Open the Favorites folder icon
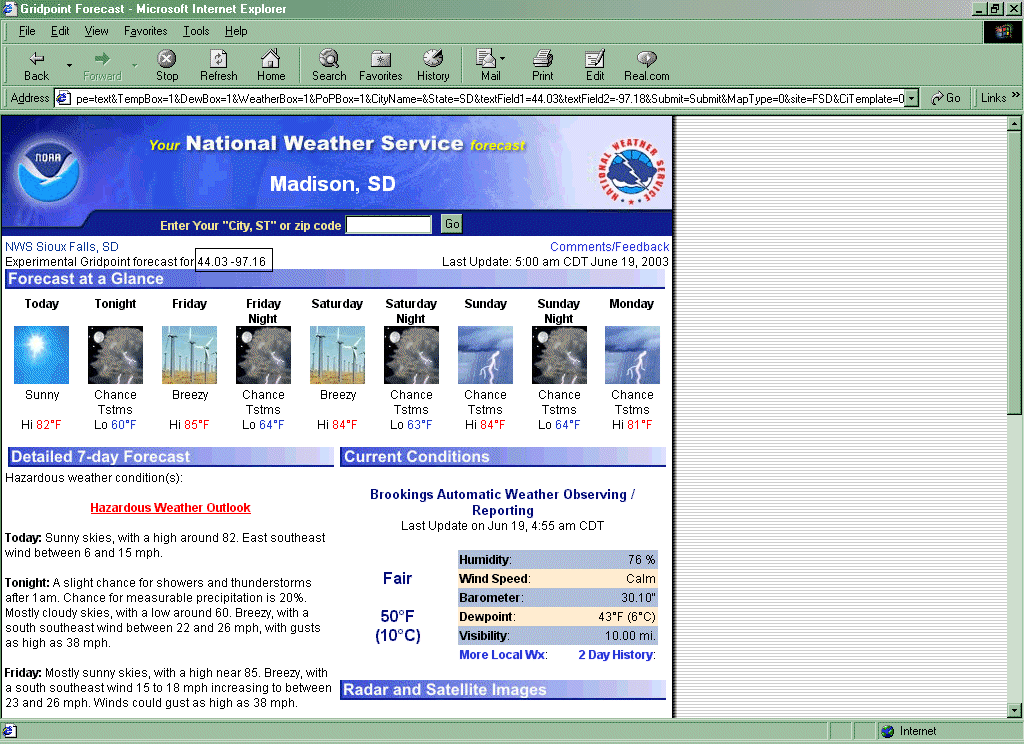The height and width of the screenshot is (744, 1024). pyautogui.click(x=381, y=59)
